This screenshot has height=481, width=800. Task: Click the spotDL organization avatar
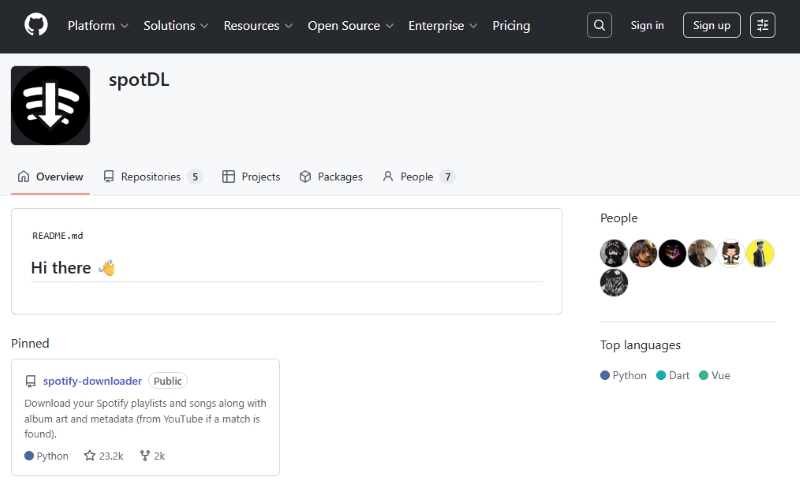51,105
